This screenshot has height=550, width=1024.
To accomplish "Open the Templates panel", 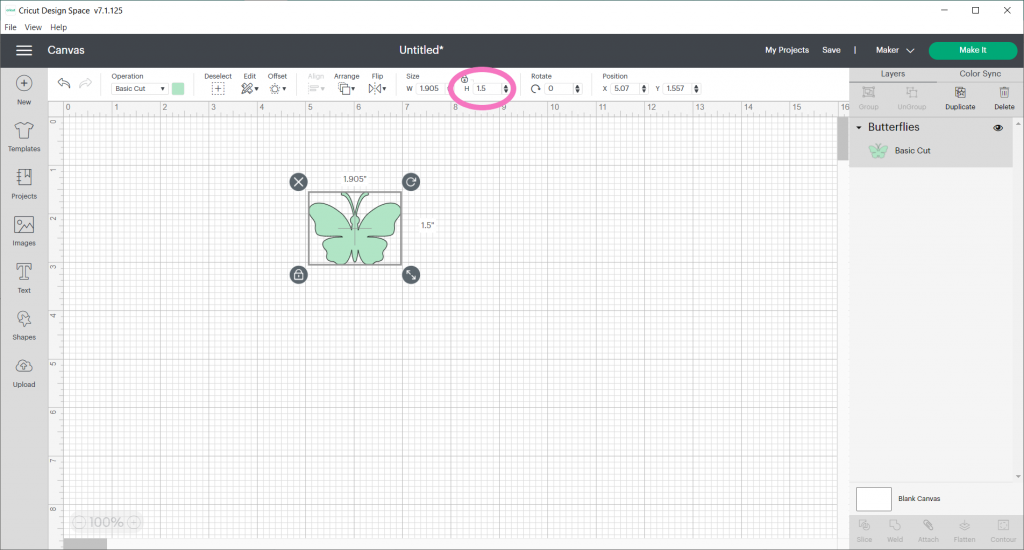I will pyautogui.click(x=24, y=137).
